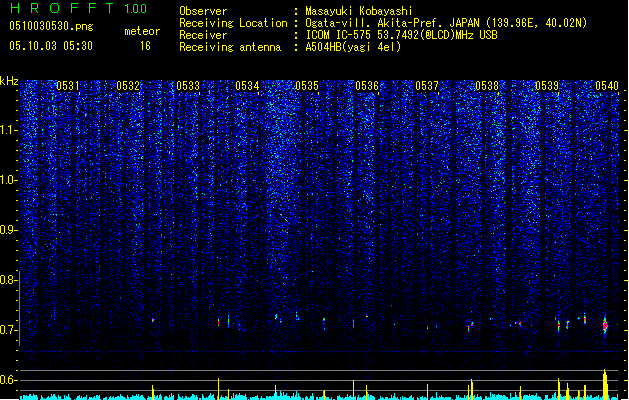Click the meteor count value 16
629x400 pixels.
pyautogui.click(x=145, y=46)
